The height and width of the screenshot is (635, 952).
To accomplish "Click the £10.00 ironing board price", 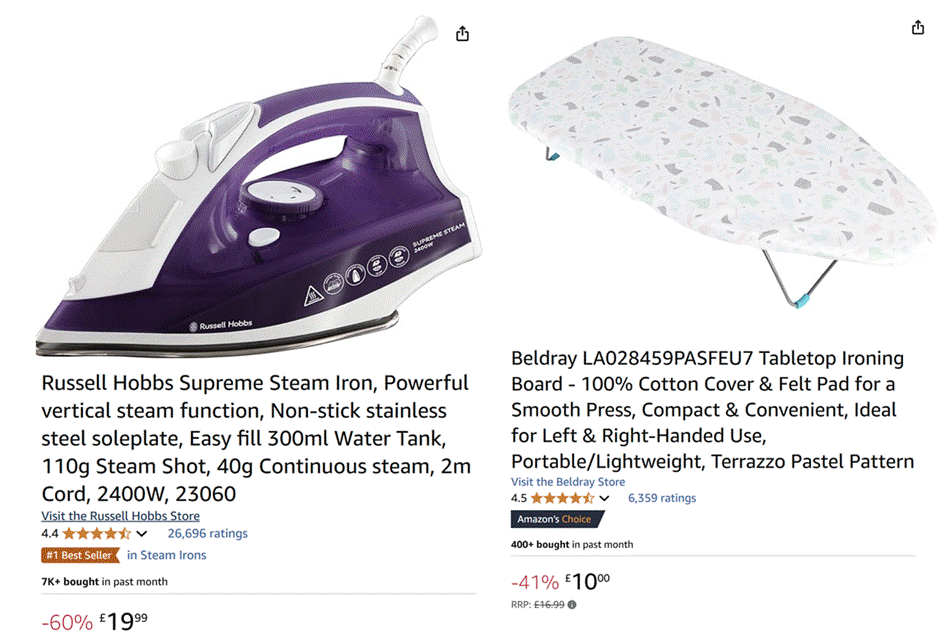I will tap(587, 582).
